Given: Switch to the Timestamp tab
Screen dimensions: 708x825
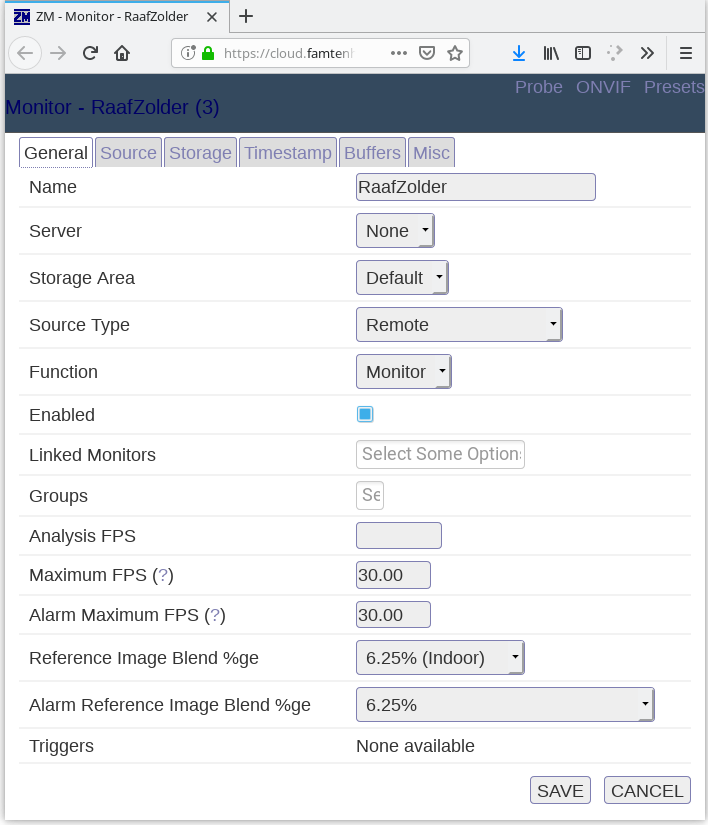Looking at the screenshot, I should [x=287, y=153].
